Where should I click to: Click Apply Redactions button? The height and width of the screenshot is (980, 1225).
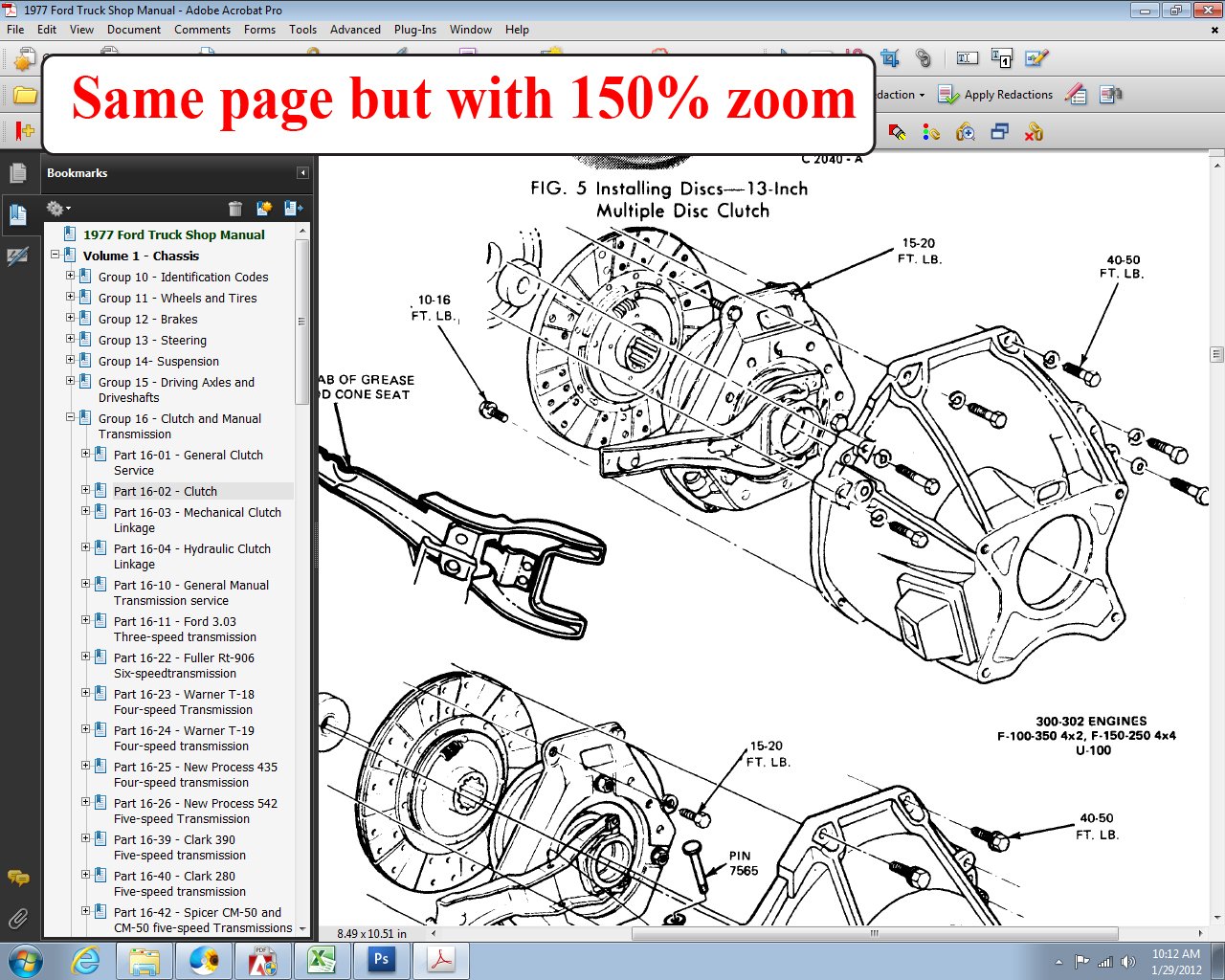pos(995,95)
